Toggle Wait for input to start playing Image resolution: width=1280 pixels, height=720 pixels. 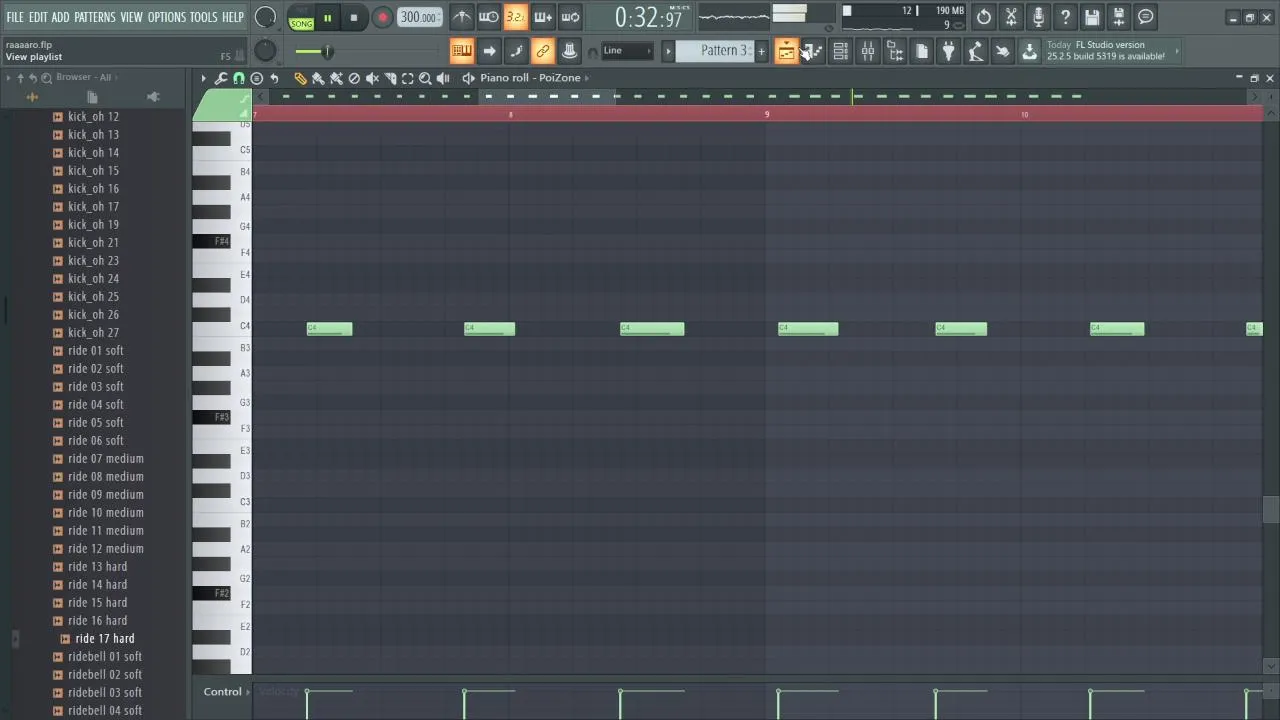click(488, 17)
